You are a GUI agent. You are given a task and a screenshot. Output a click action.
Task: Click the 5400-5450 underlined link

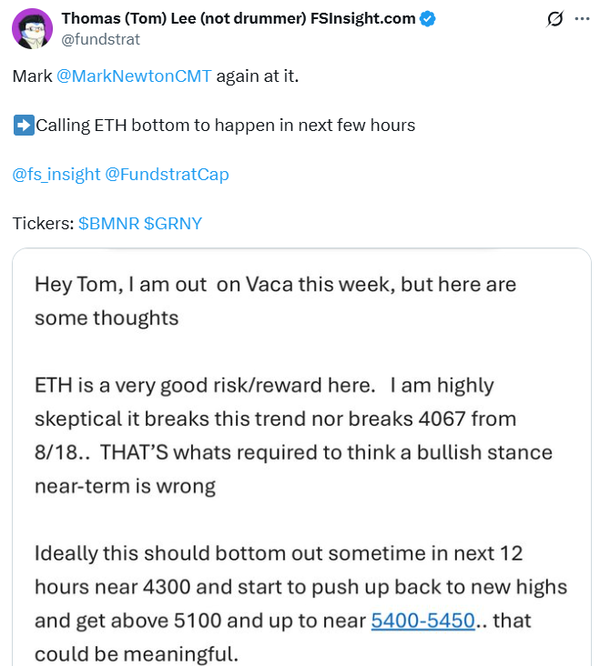coord(422,621)
